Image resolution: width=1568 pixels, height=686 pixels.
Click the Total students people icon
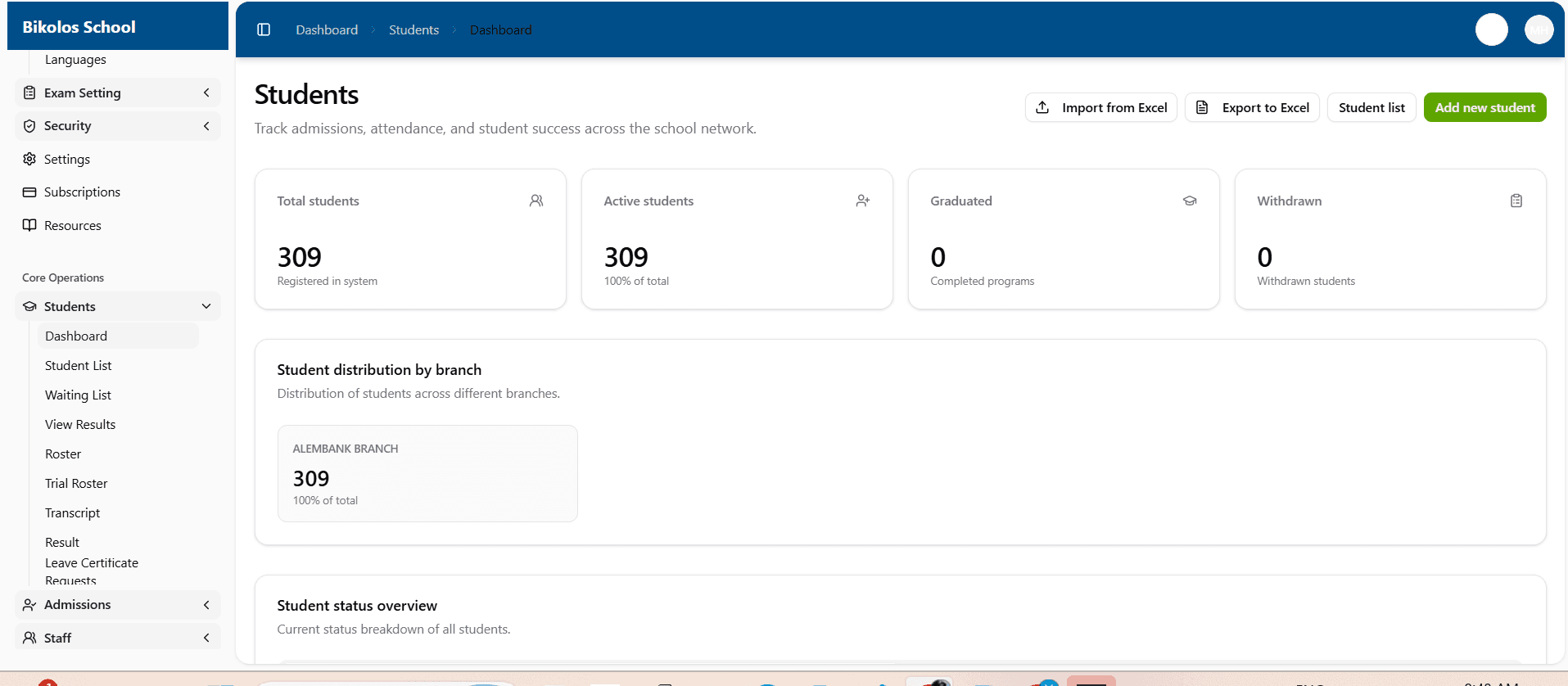tap(536, 201)
